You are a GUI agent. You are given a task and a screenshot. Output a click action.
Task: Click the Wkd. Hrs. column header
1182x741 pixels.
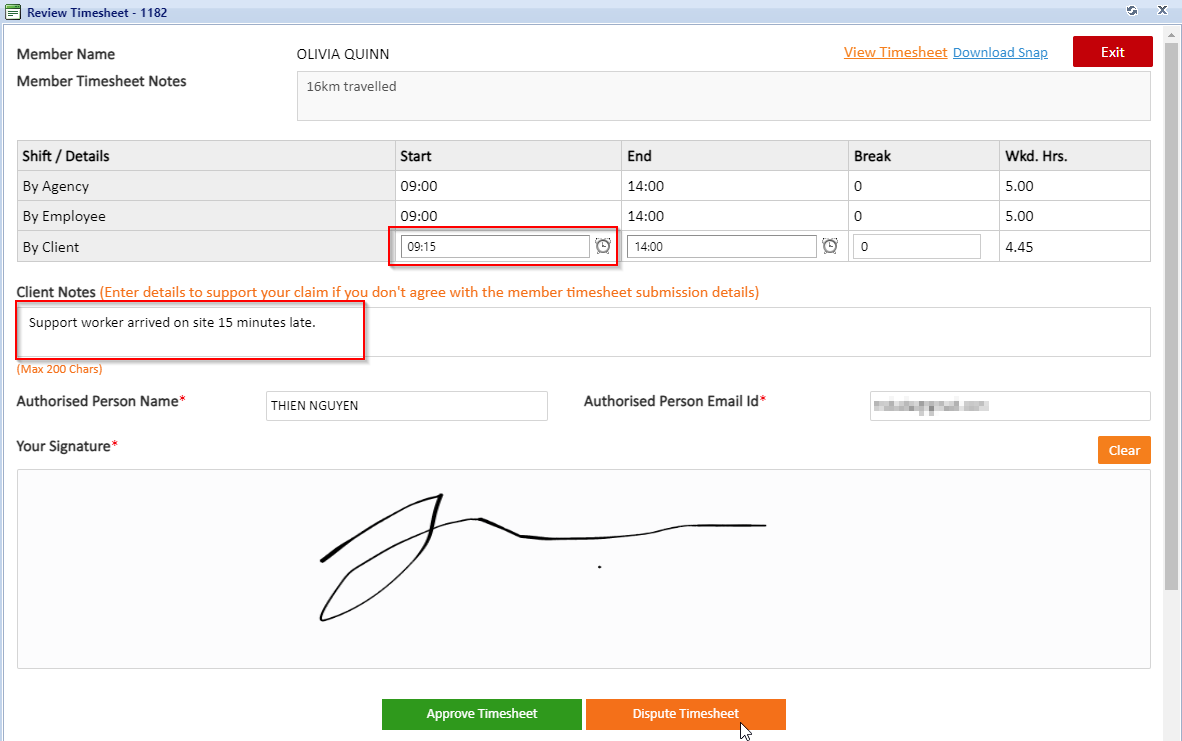pos(1036,156)
